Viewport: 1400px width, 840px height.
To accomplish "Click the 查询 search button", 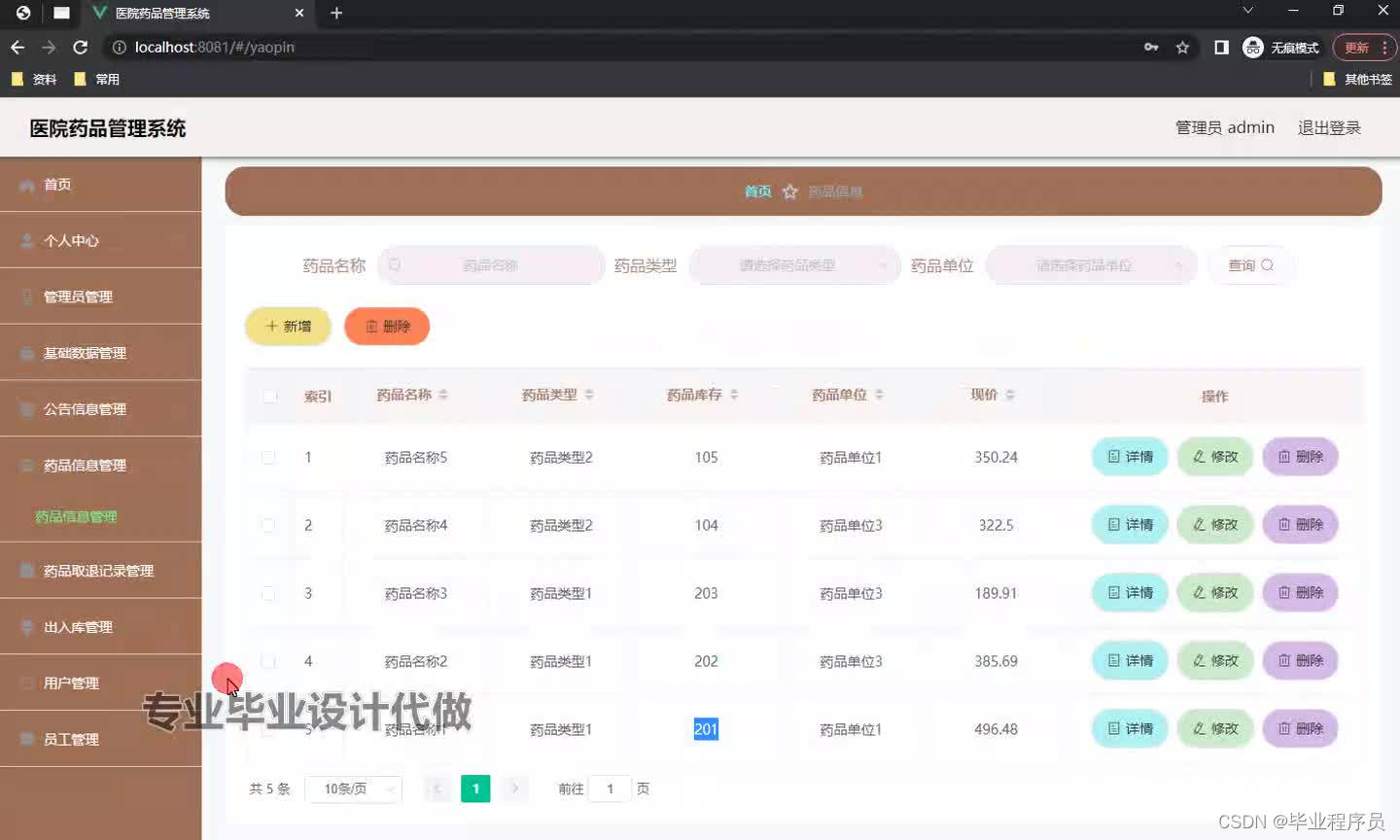I will pos(1251,265).
